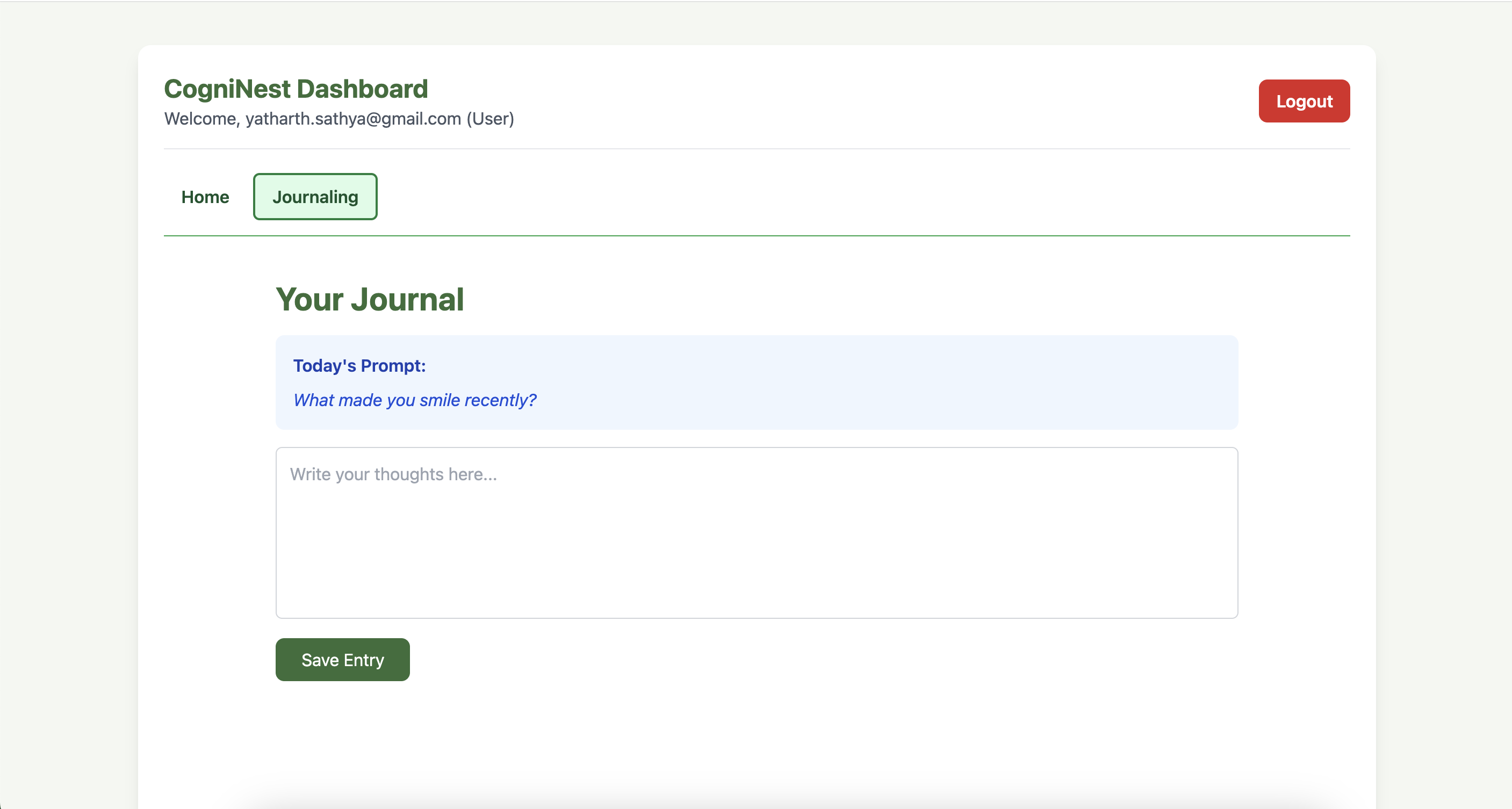Click the word 'Journal' in the page heading
Viewport: 1512px width, 809px height.
pos(407,300)
